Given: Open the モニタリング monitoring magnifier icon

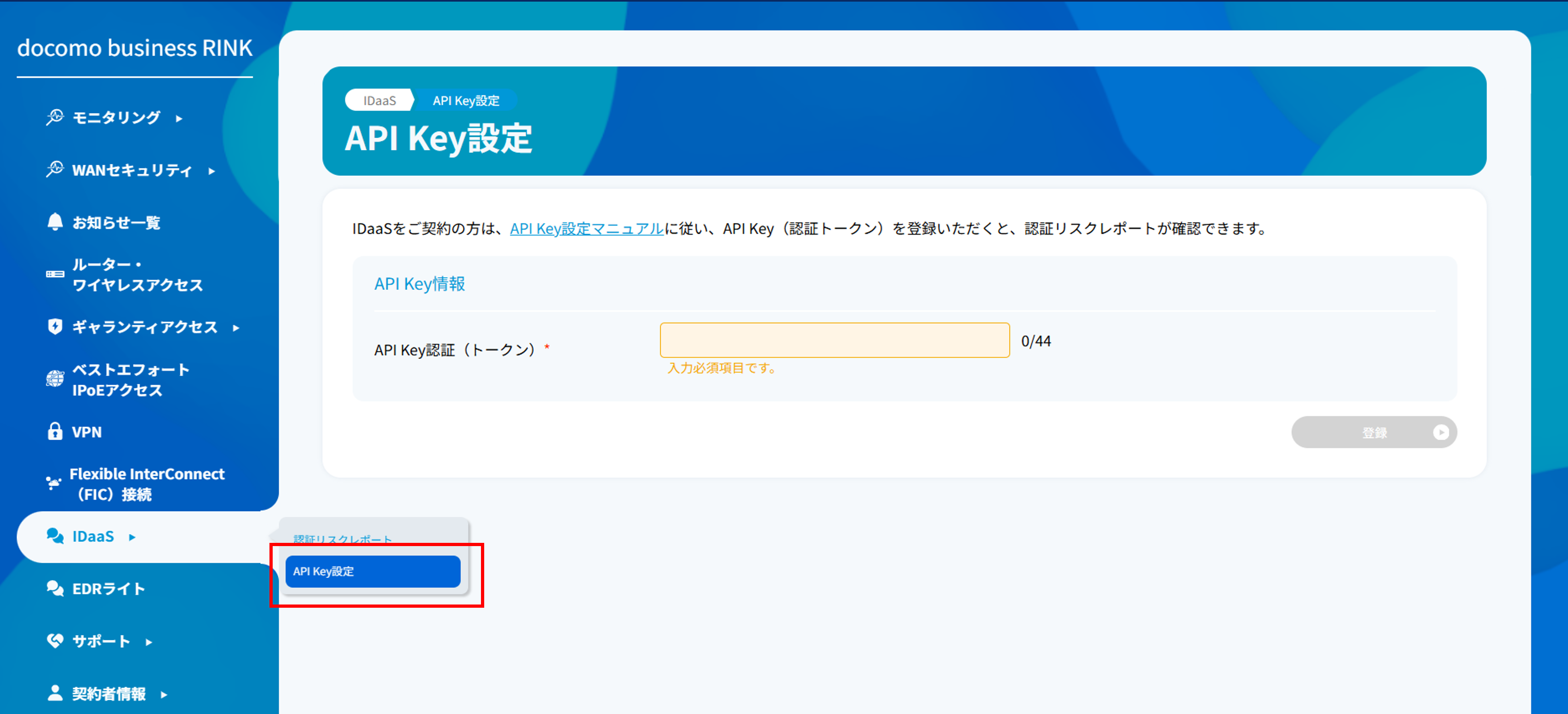Looking at the screenshot, I should [55, 117].
